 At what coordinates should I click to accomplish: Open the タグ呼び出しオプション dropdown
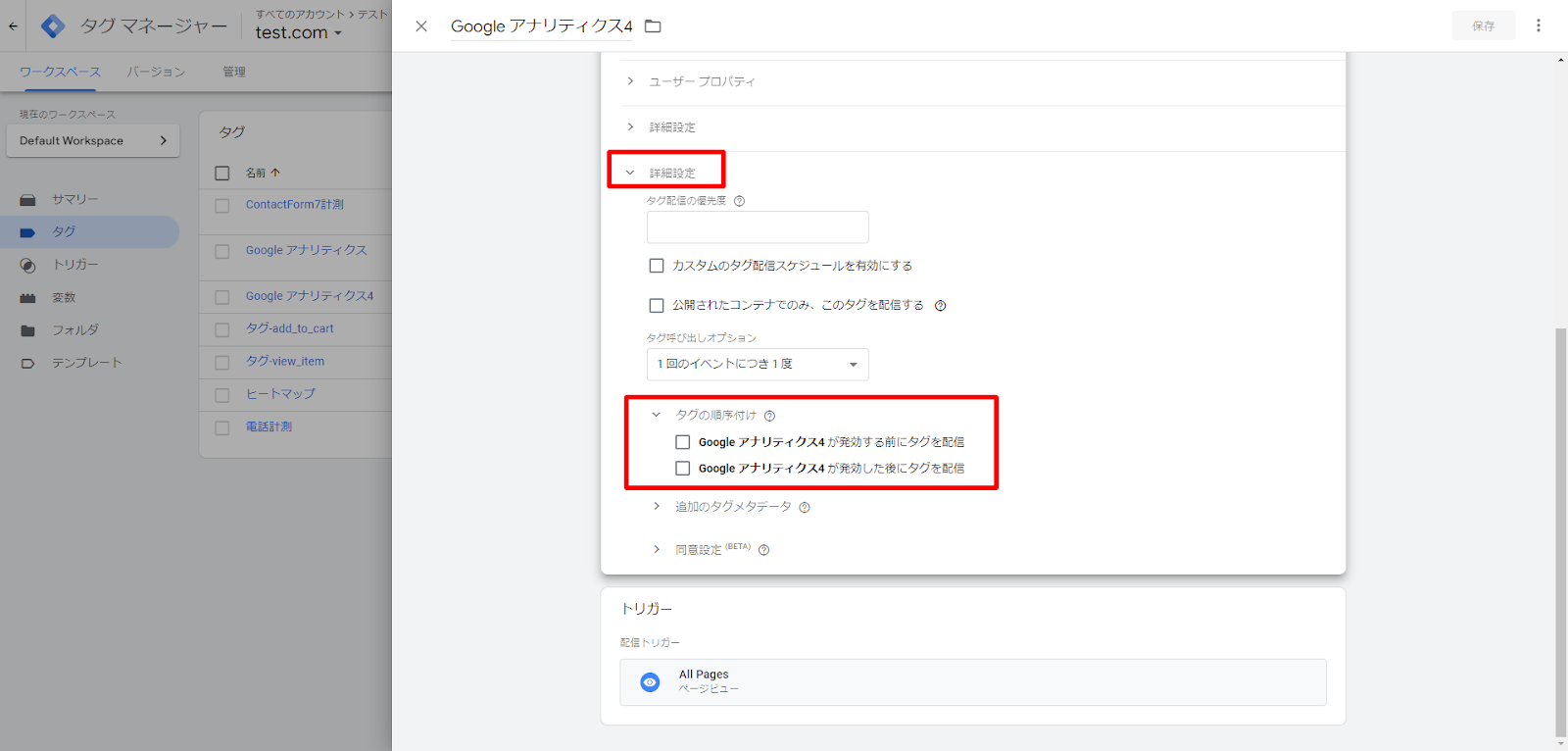758,365
